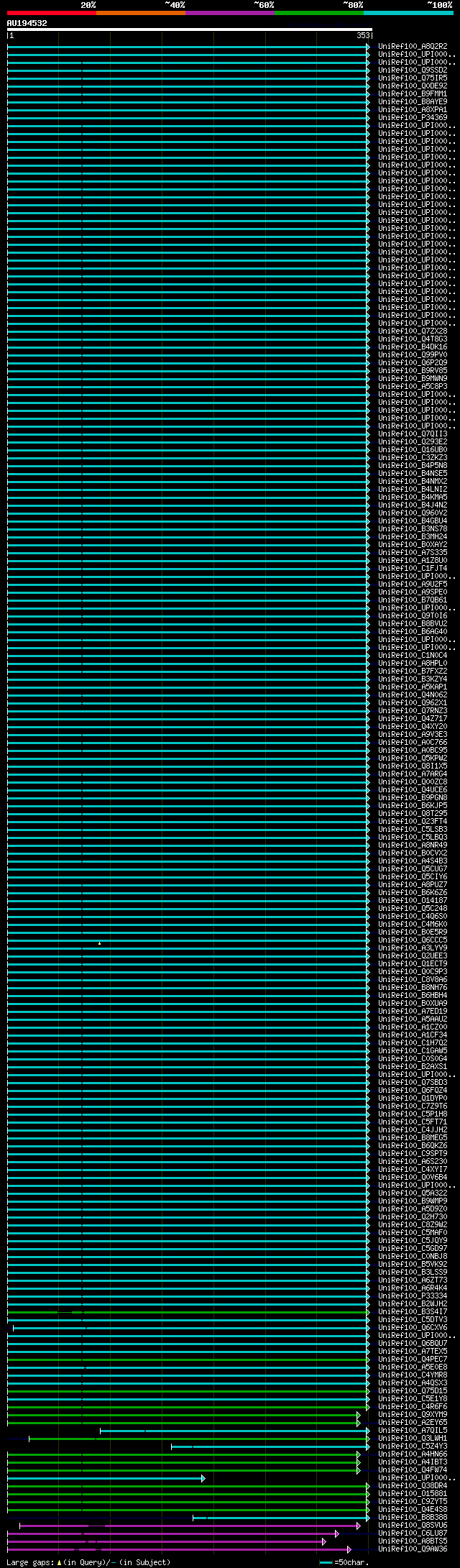This screenshot has width=460, height=1568.
Task: Click hit label UniRef100_A3LYV9
Action: [413, 948]
